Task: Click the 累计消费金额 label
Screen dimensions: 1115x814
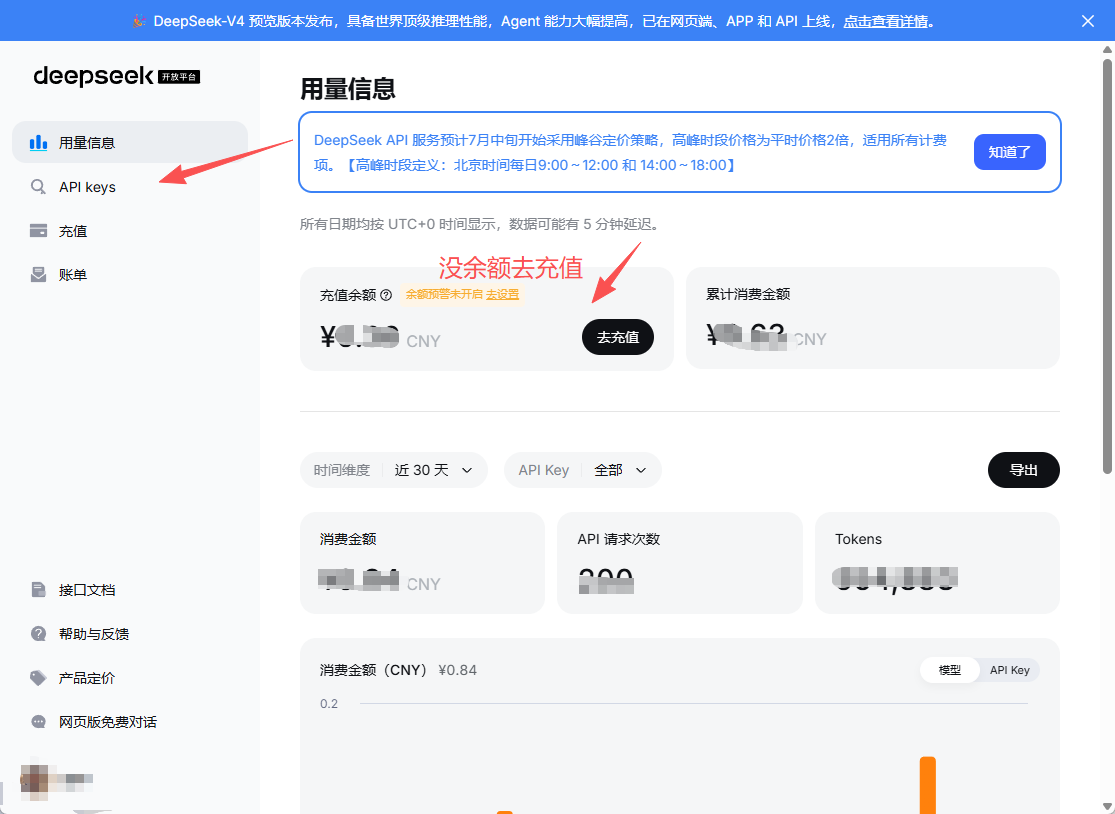Action: tap(748, 294)
